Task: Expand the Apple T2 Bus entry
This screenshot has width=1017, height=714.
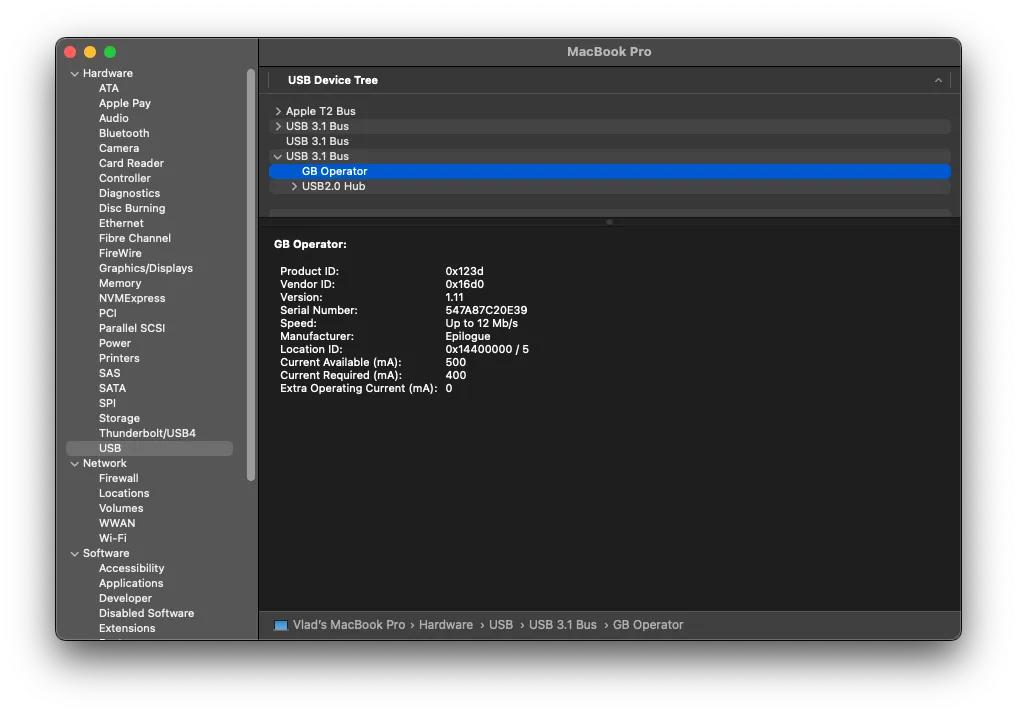Action: [x=277, y=111]
